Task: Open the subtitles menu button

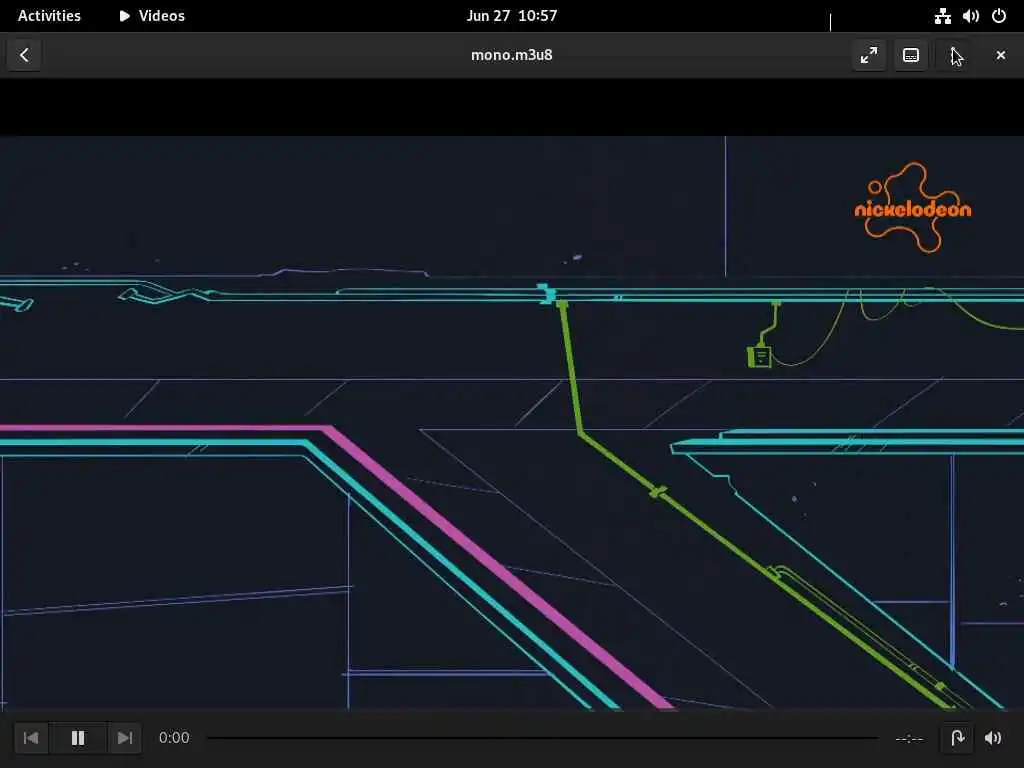Action: 910,55
